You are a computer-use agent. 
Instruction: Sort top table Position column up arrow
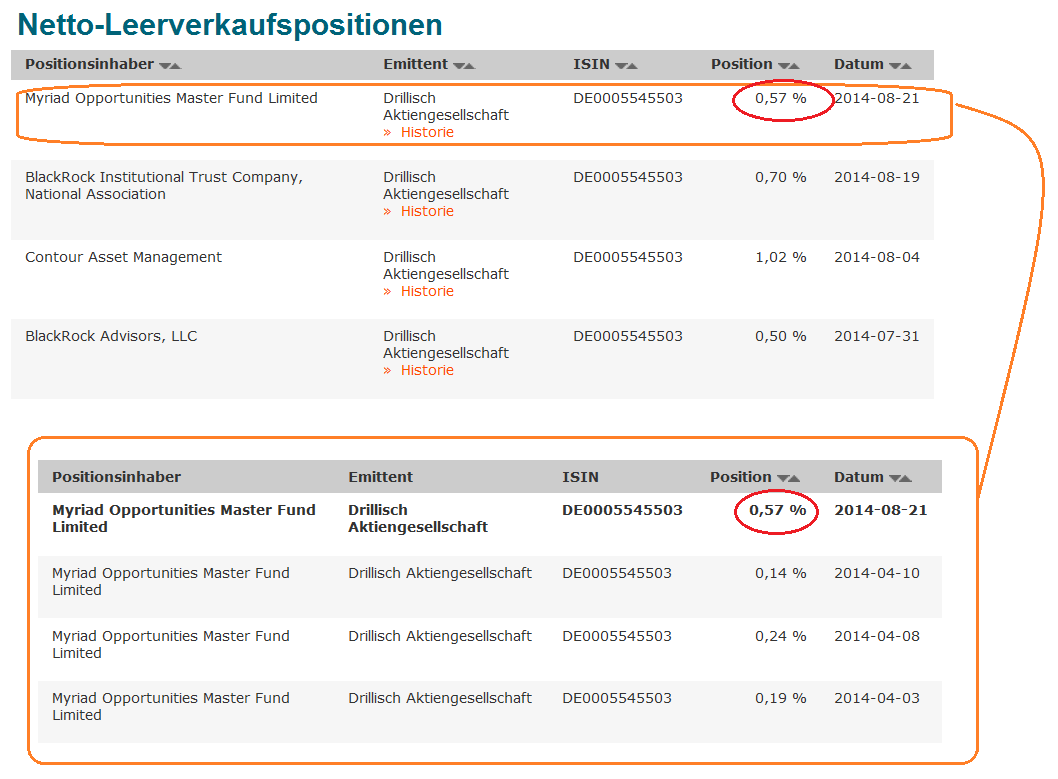(x=795, y=65)
